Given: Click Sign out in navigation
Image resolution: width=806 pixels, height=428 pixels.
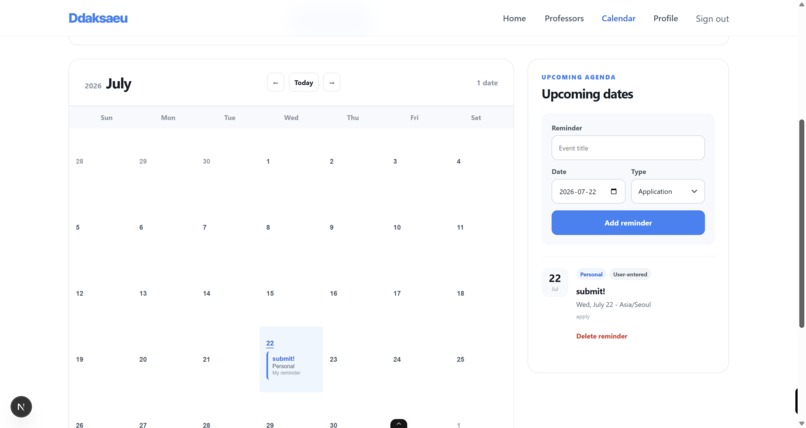Looking at the screenshot, I should coord(712,19).
